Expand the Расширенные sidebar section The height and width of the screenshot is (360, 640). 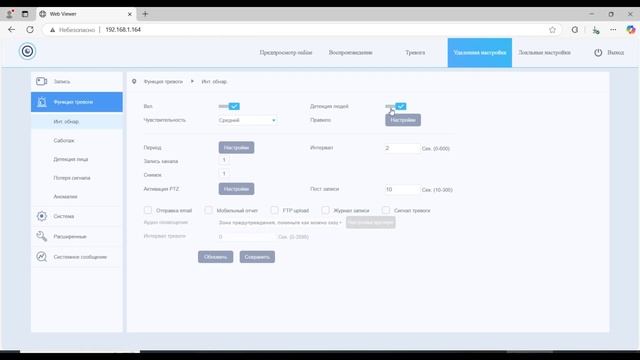pos(77,236)
